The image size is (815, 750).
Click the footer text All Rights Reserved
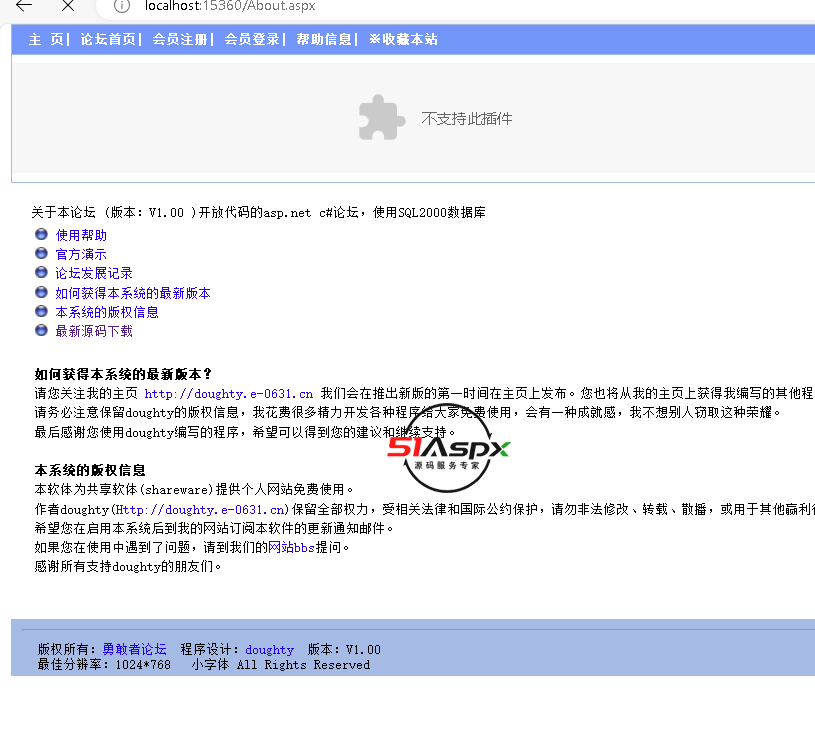304,665
